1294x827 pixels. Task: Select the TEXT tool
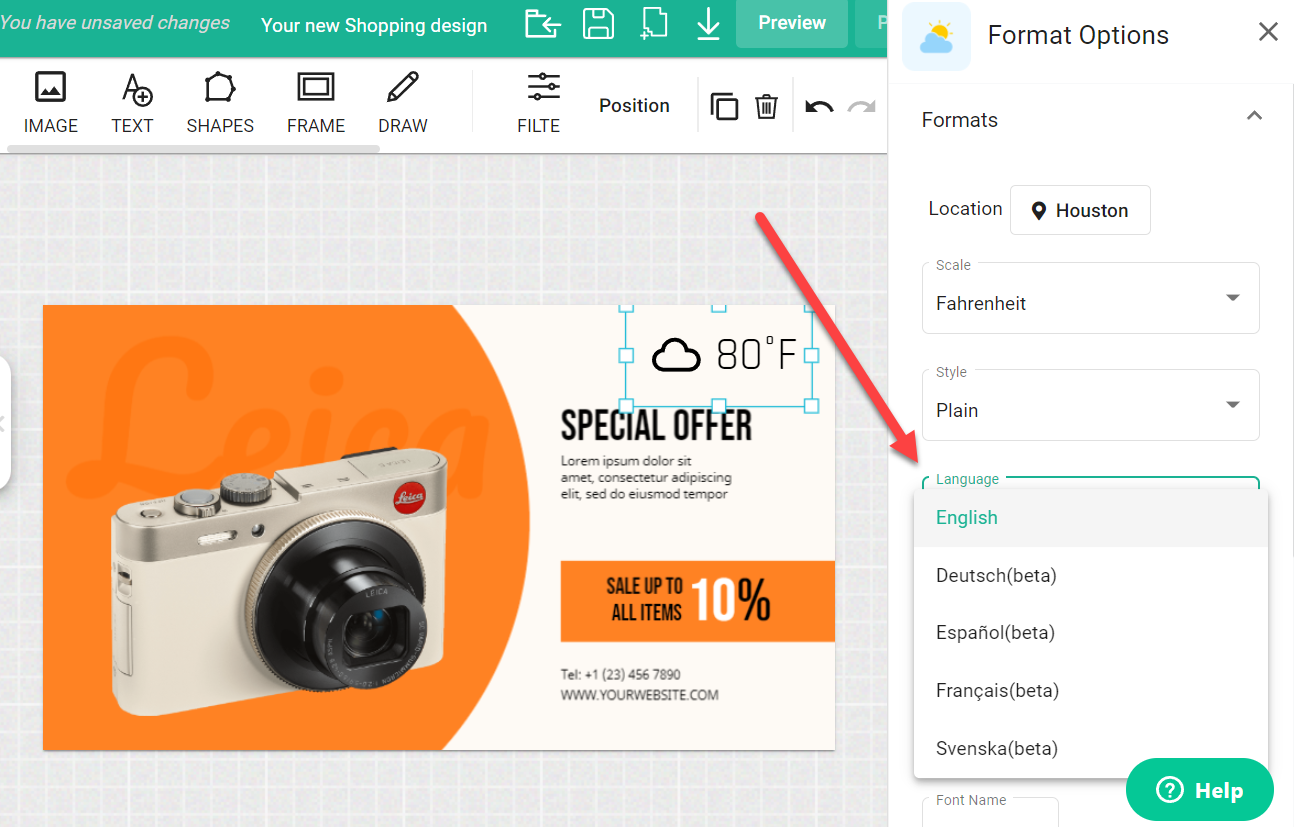[132, 103]
